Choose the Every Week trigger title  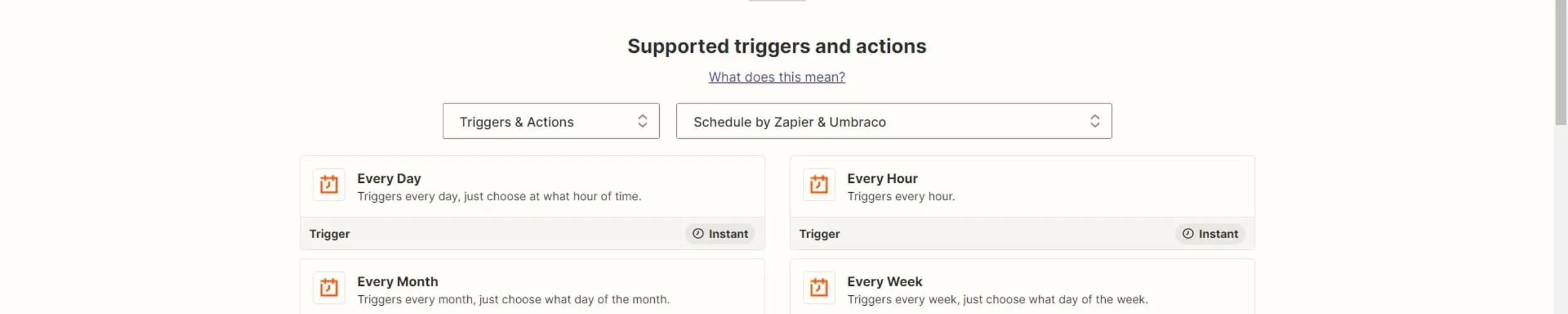click(x=884, y=282)
